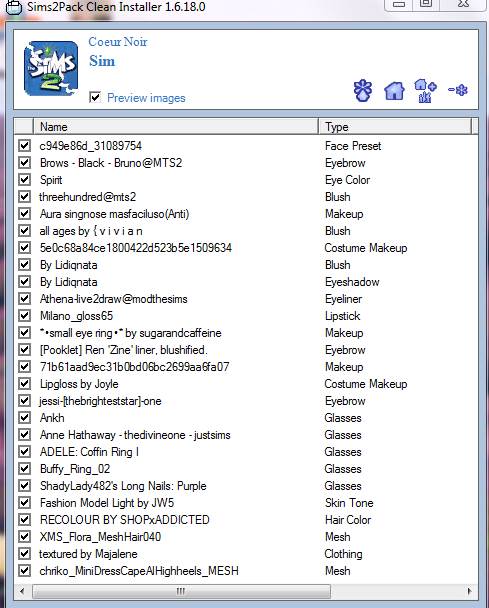Viewport: 489px width, 608px height.
Task: Uncheck XMS_Flora_MeshHair040 mesh checkbox
Action: pos(24,537)
